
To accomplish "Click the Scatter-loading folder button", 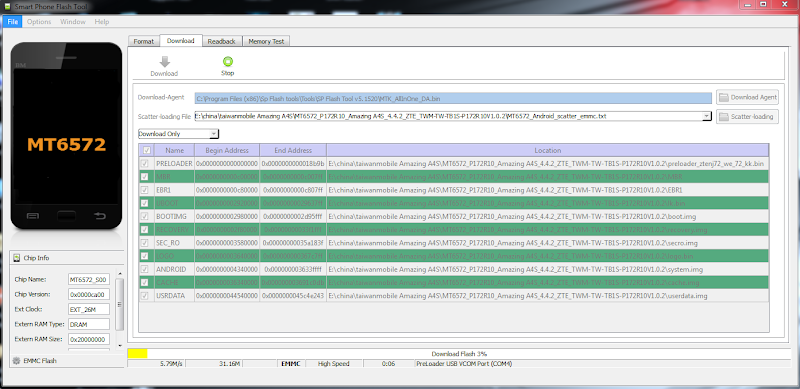I will click(x=747, y=117).
